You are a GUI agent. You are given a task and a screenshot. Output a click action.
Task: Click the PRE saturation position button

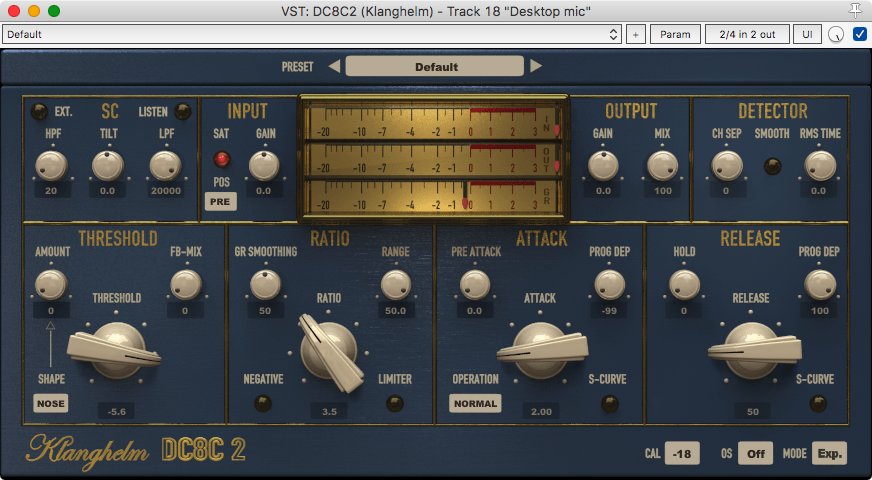pos(221,201)
